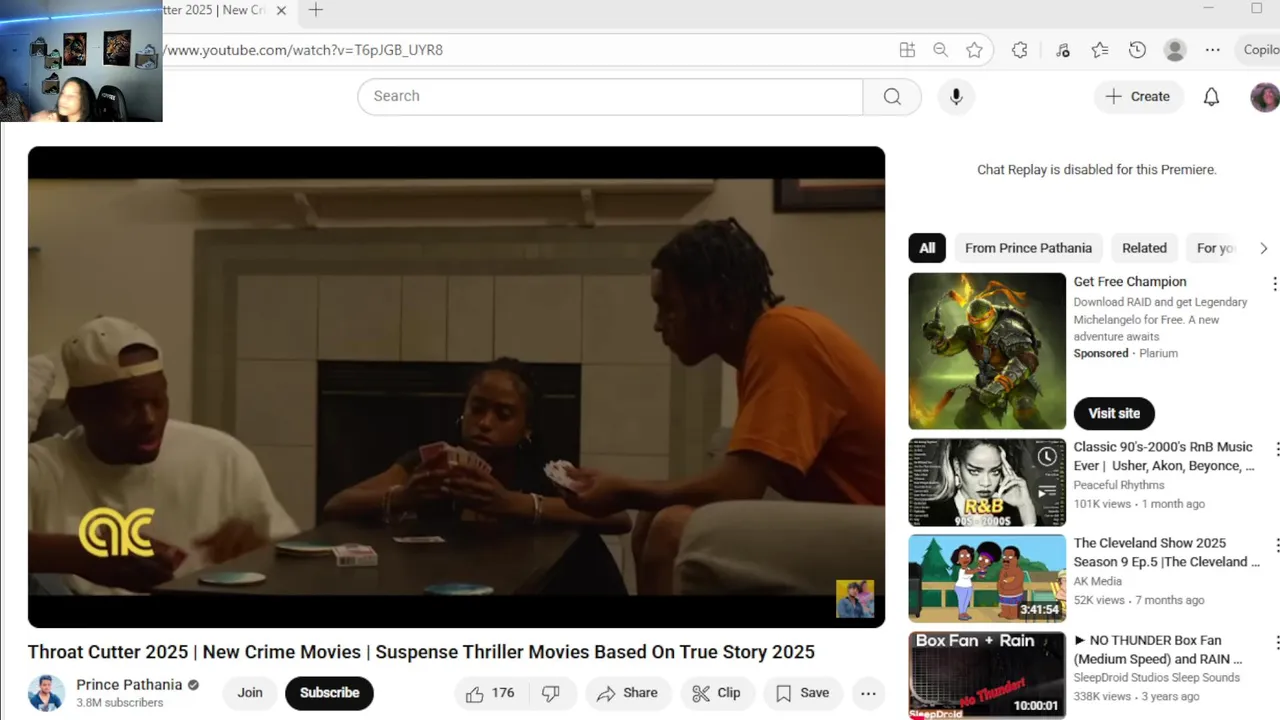Select From Prince Pathania filter chip
This screenshot has height=720, width=1280.
point(1028,248)
